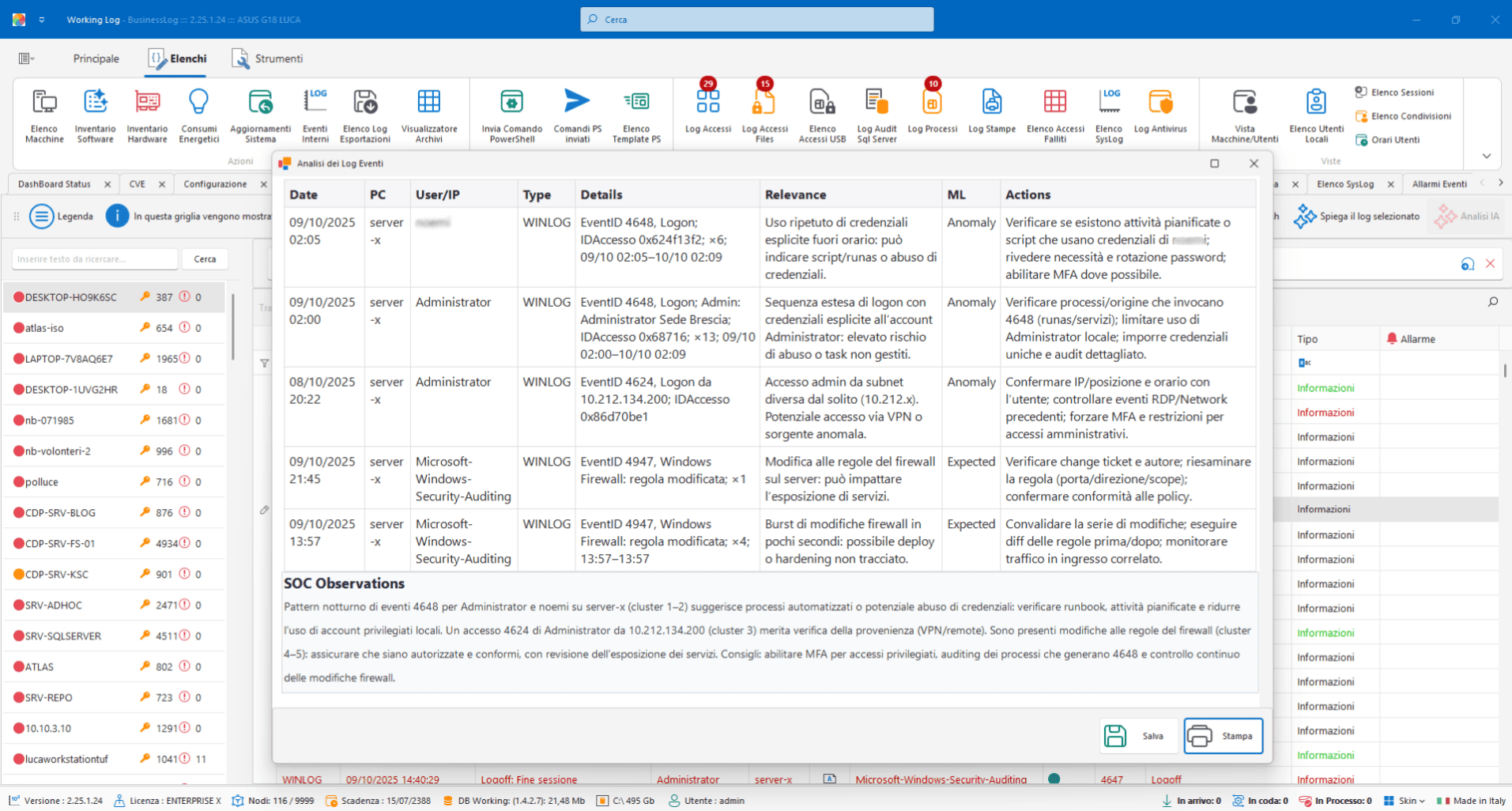Print the analysis with Stampa

1223,736
